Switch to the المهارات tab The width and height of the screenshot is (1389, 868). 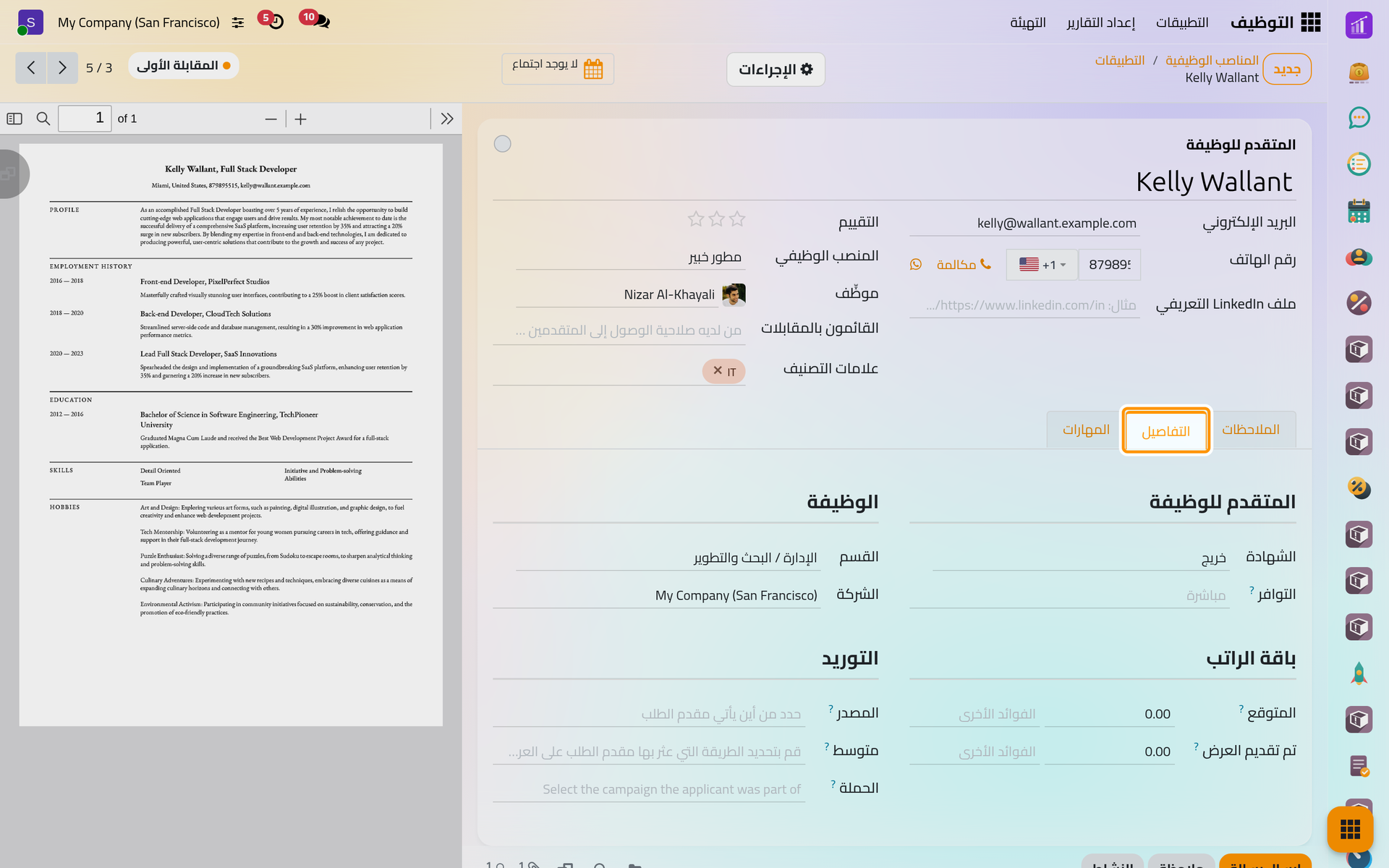coord(1085,430)
